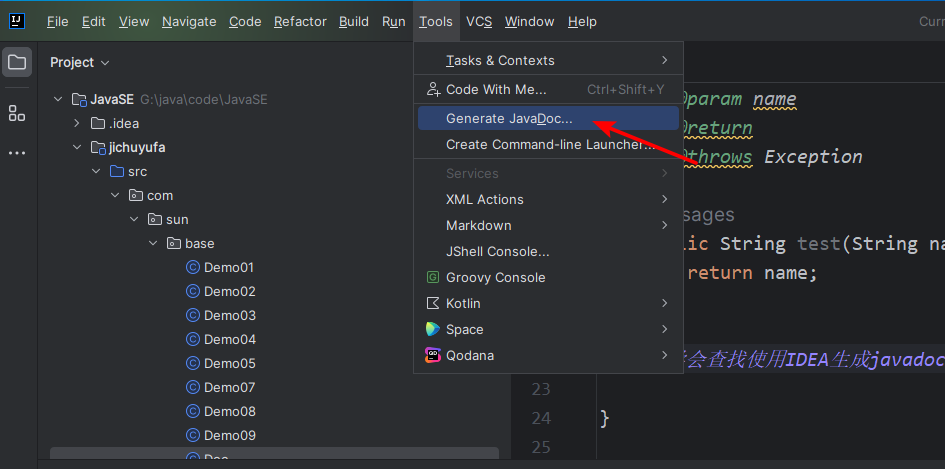Click the Kotlin logo icon
945x469 pixels.
tap(433, 303)
